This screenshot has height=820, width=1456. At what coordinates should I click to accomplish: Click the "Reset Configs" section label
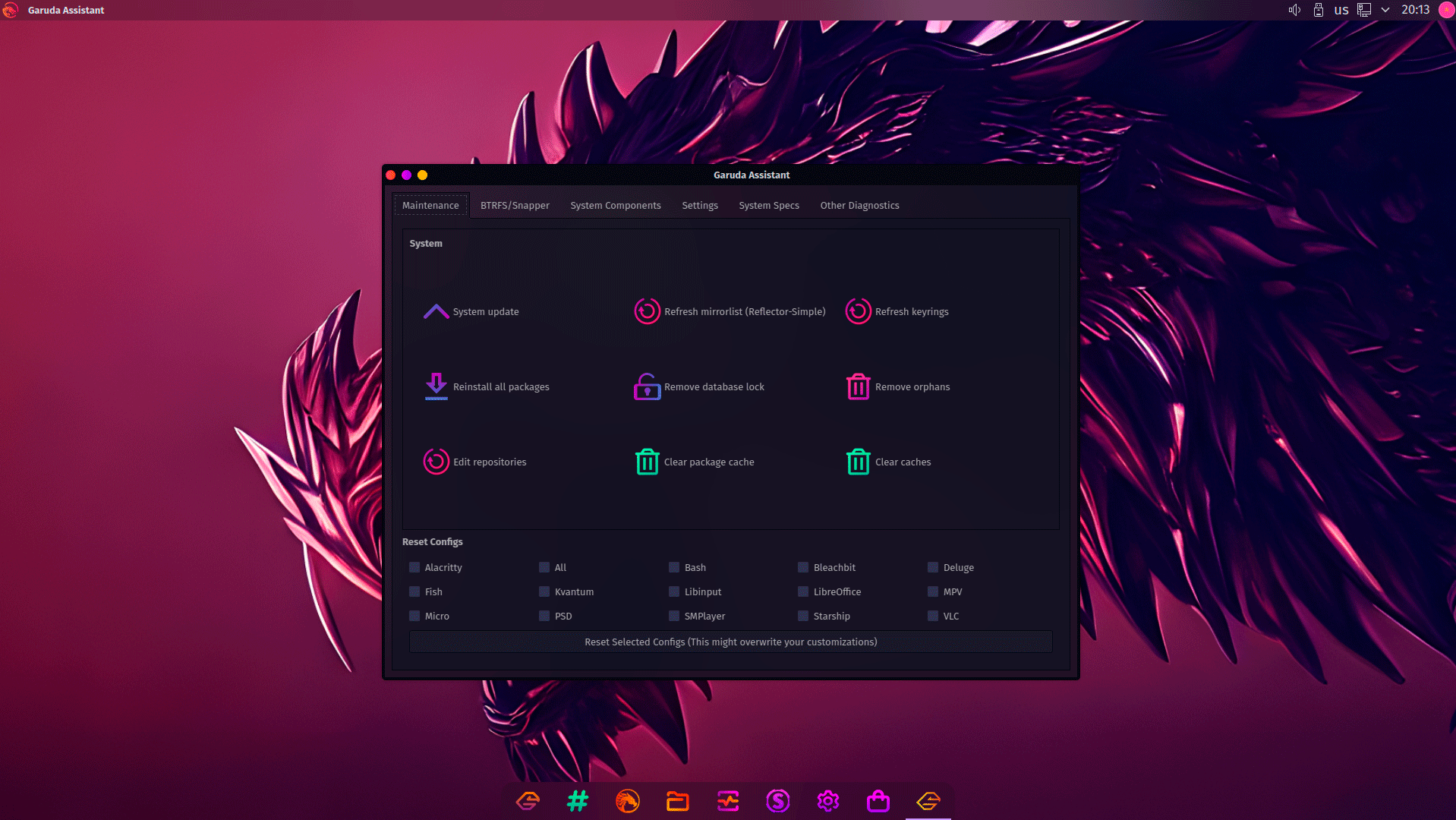coord(433,541)
